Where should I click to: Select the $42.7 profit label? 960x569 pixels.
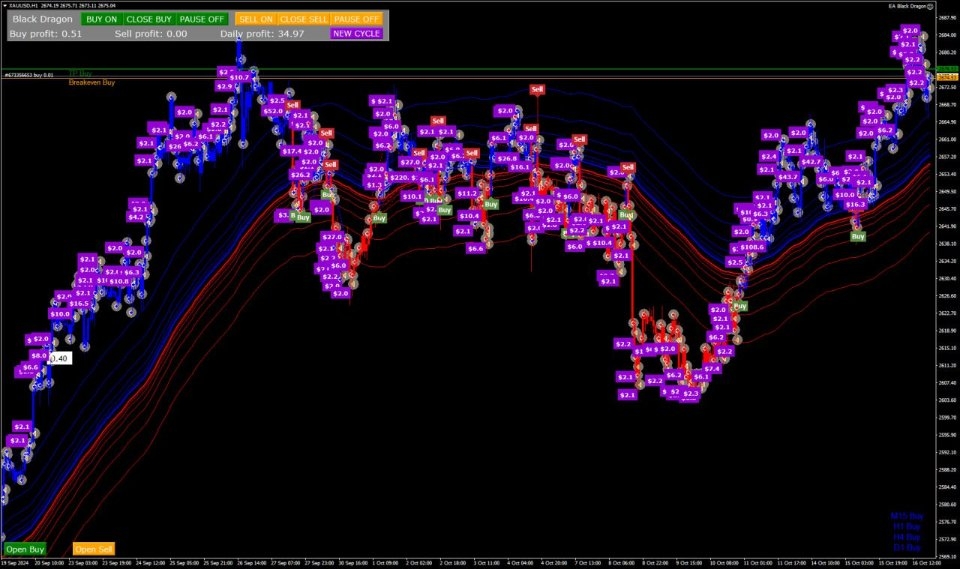click(x=811, y=162)
